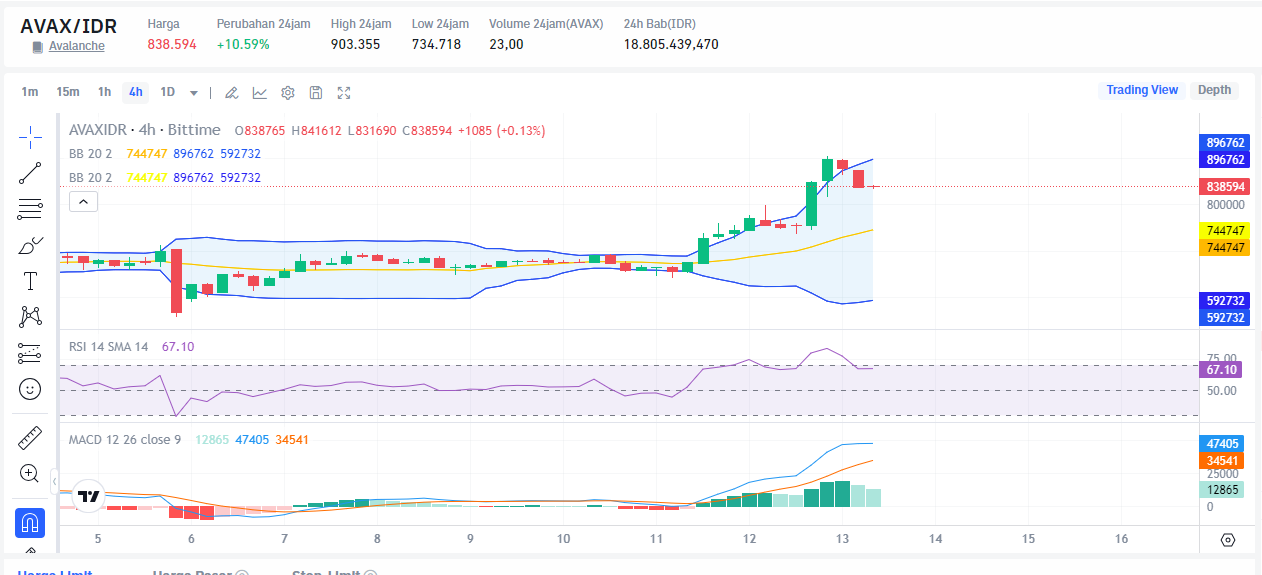
Task: Click date 9 on the time axis
Action: click(x=470, y=539)
